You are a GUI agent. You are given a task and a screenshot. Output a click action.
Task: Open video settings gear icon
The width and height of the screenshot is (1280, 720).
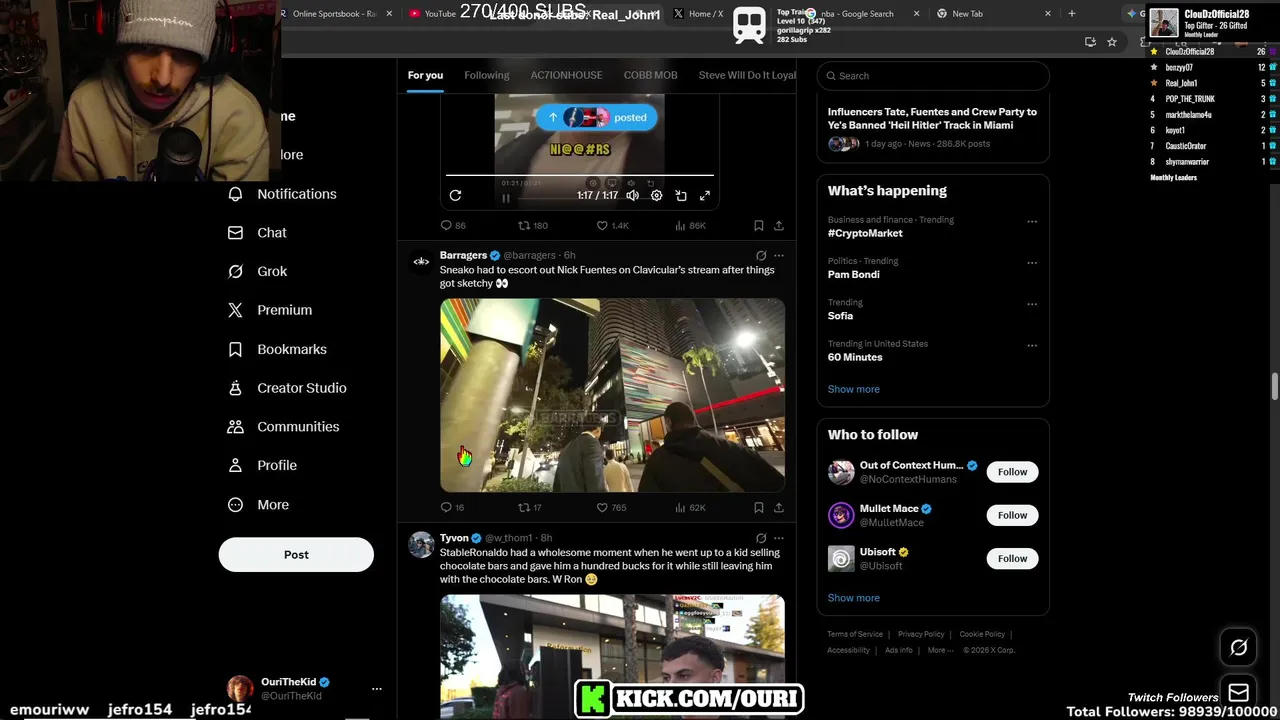(x=656, y=196)
